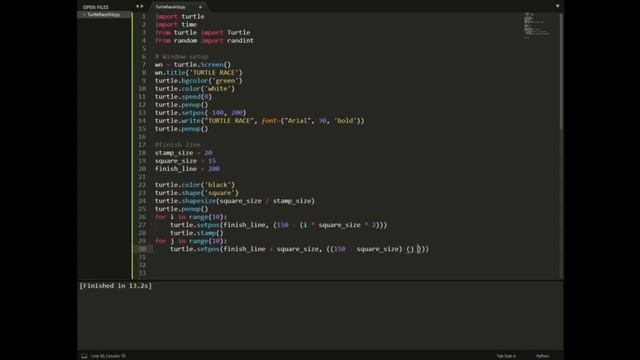Place cursor on line 'import turtle'

[180, 16]
